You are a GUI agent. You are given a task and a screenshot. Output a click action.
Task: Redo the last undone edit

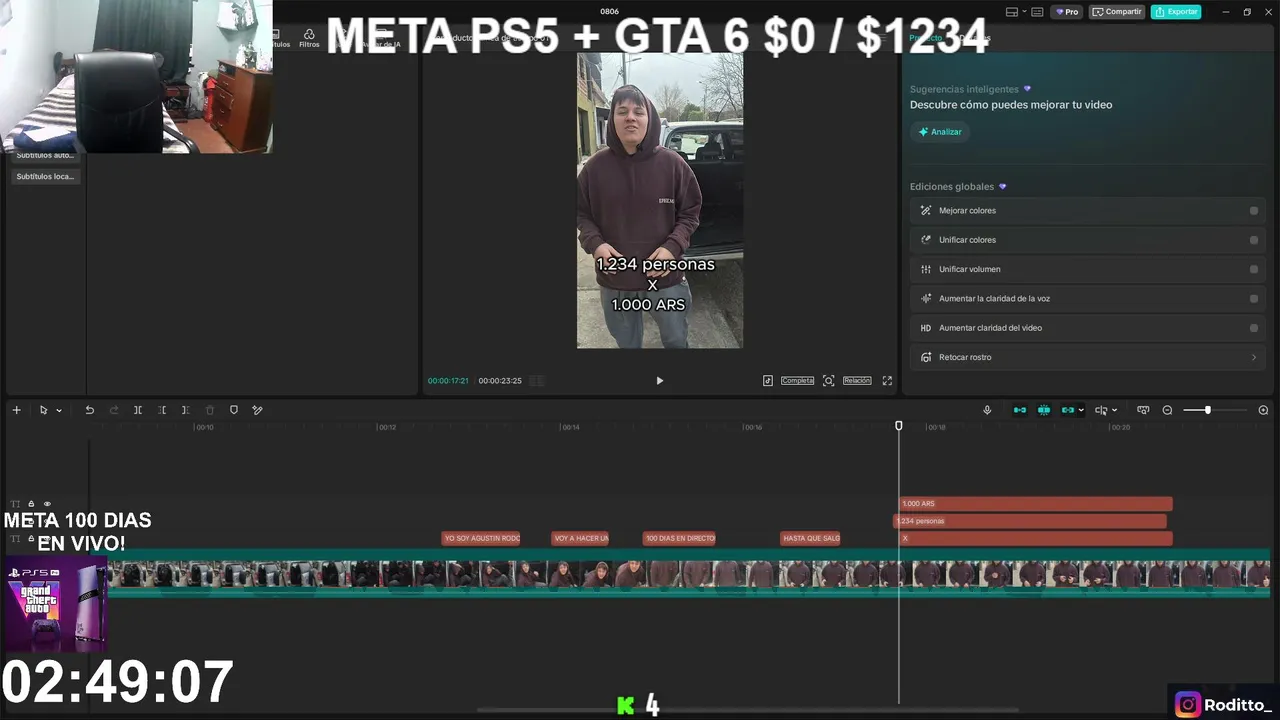click(114, 410)
